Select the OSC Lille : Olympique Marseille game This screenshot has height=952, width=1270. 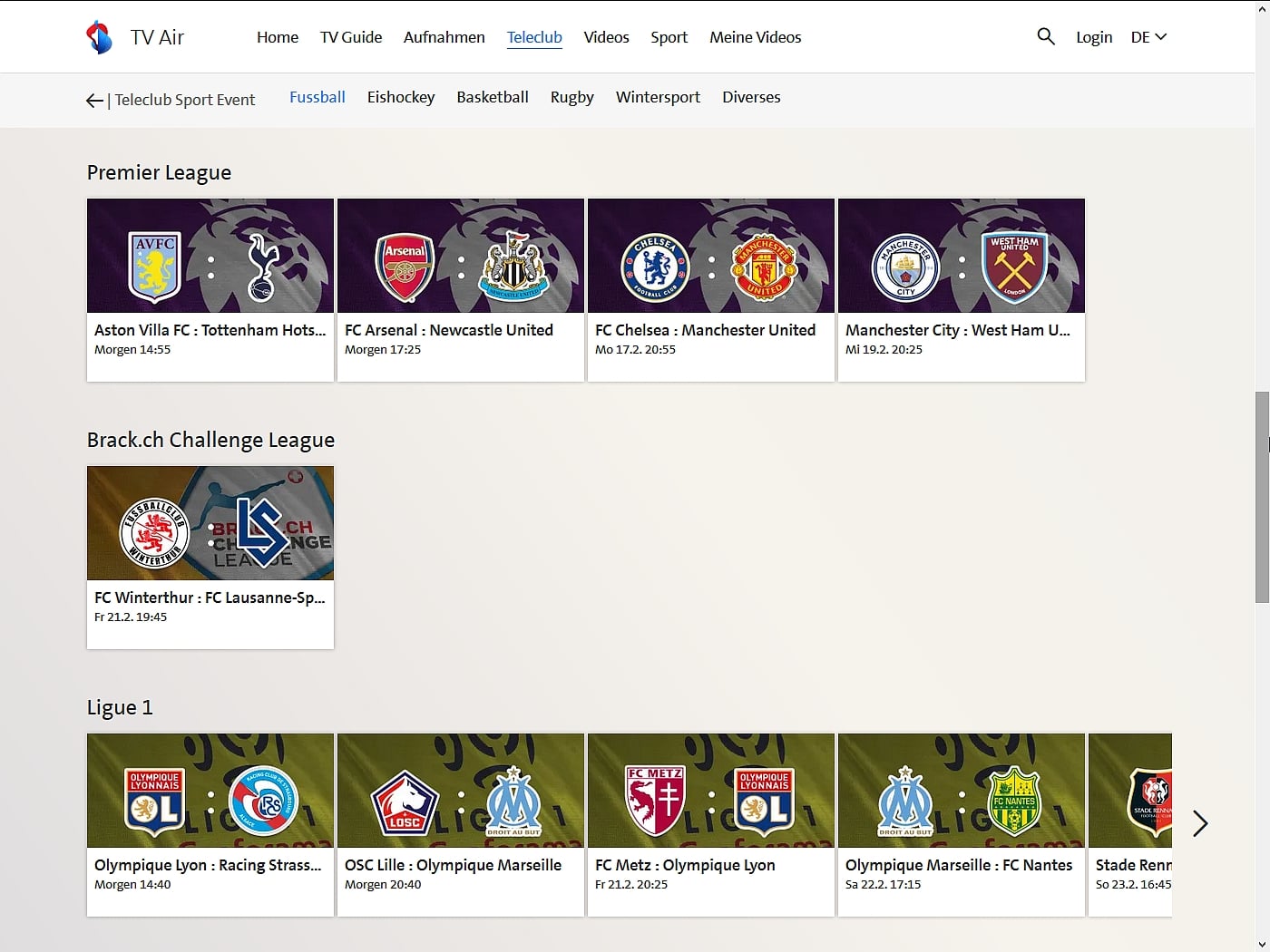(x=460, y=790)
